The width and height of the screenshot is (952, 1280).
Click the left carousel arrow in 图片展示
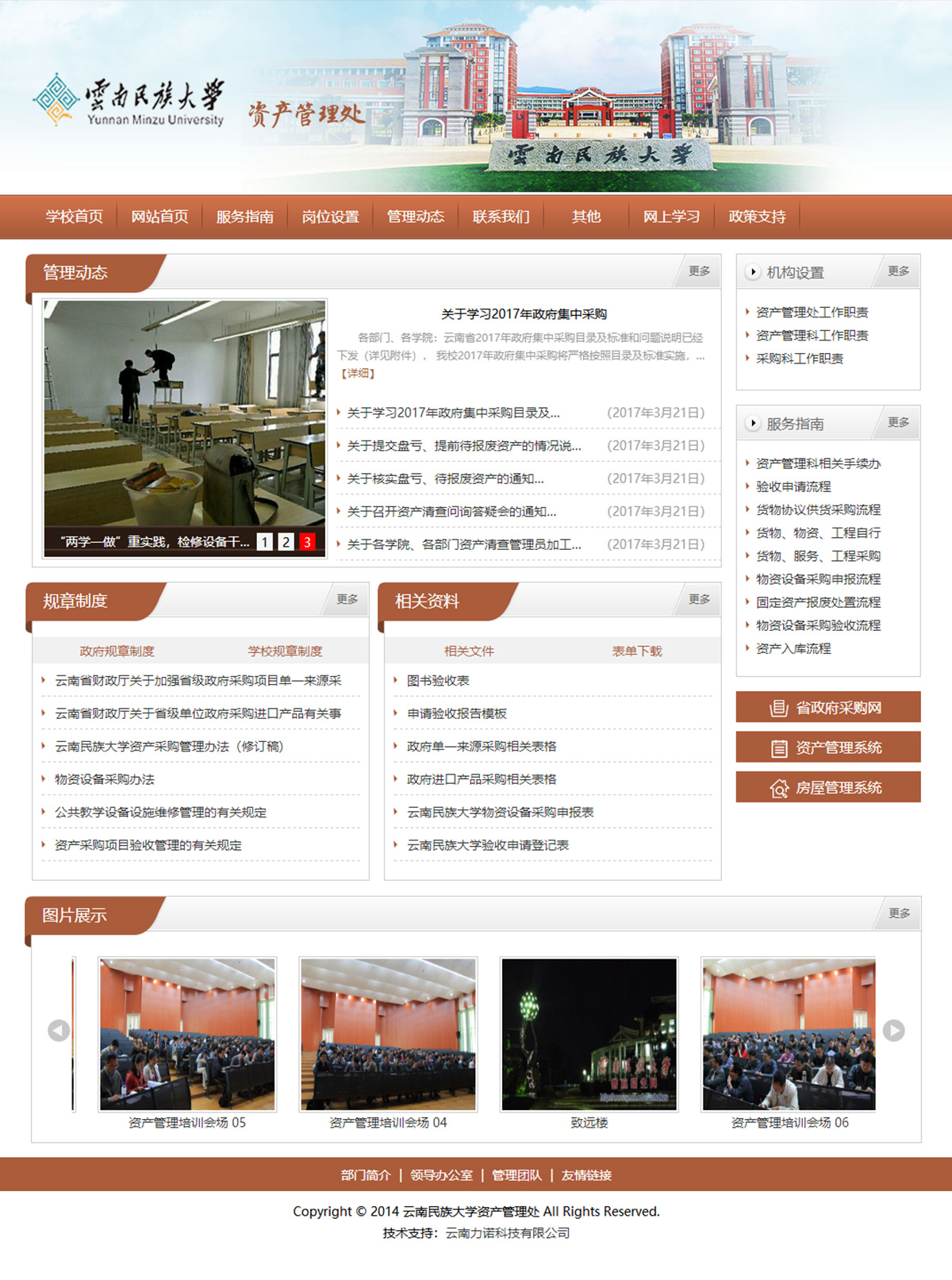[x=59, y=1030]
